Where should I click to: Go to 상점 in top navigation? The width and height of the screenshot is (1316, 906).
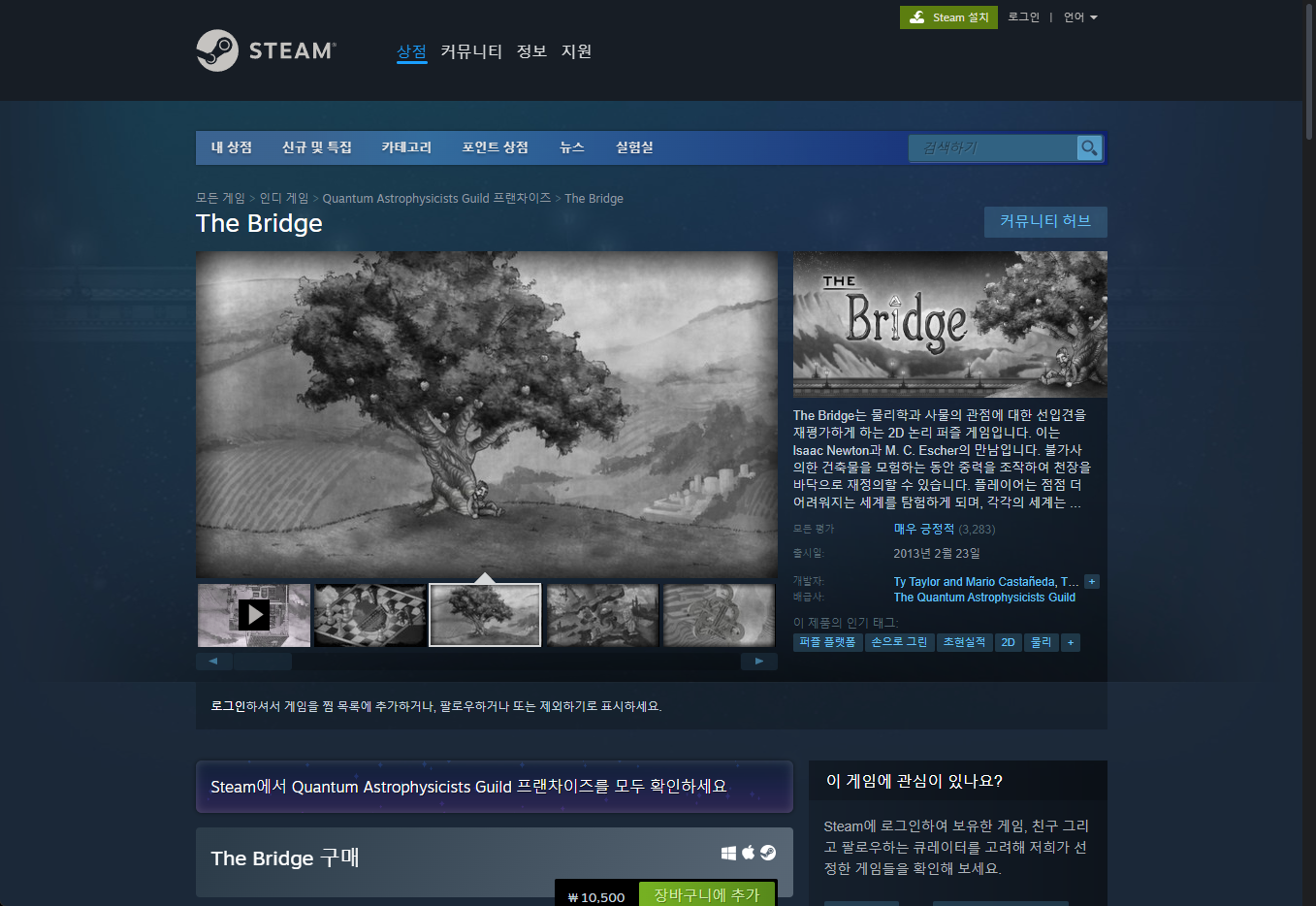(x=411, y=51)
